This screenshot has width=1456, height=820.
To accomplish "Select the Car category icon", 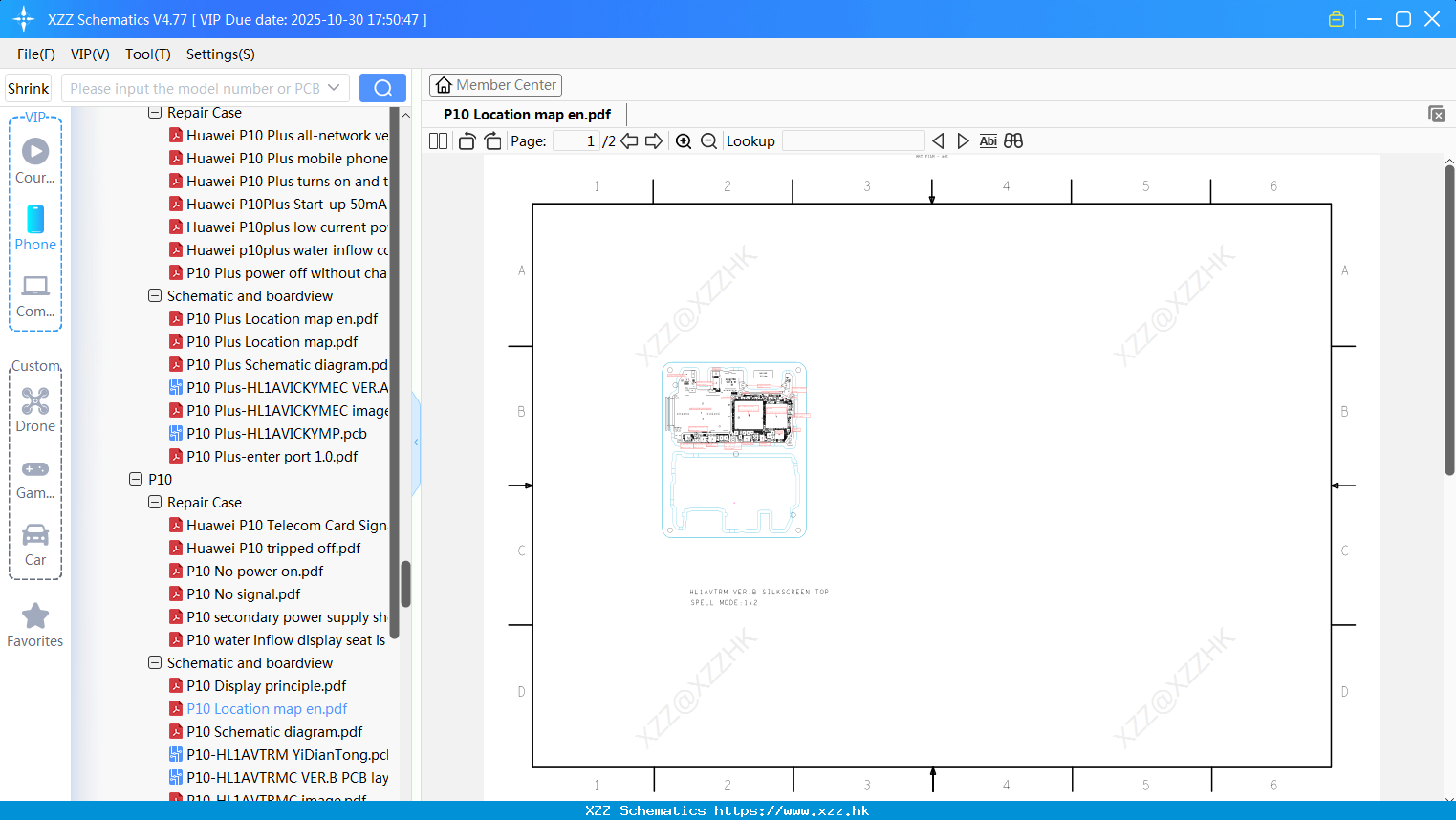I will [x=35, y=545].
